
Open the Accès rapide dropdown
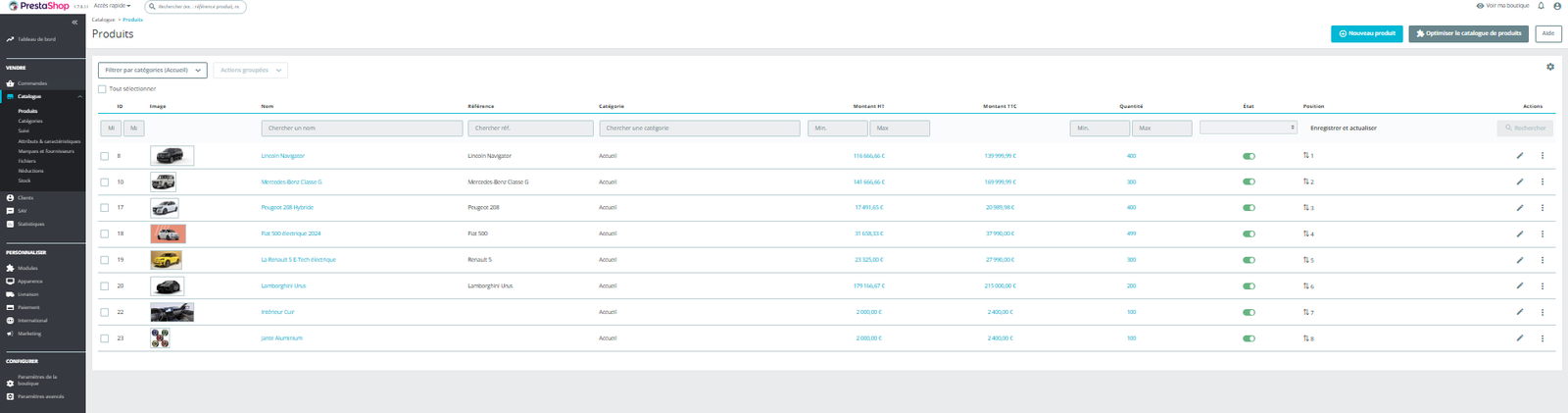tap(112, 6)
